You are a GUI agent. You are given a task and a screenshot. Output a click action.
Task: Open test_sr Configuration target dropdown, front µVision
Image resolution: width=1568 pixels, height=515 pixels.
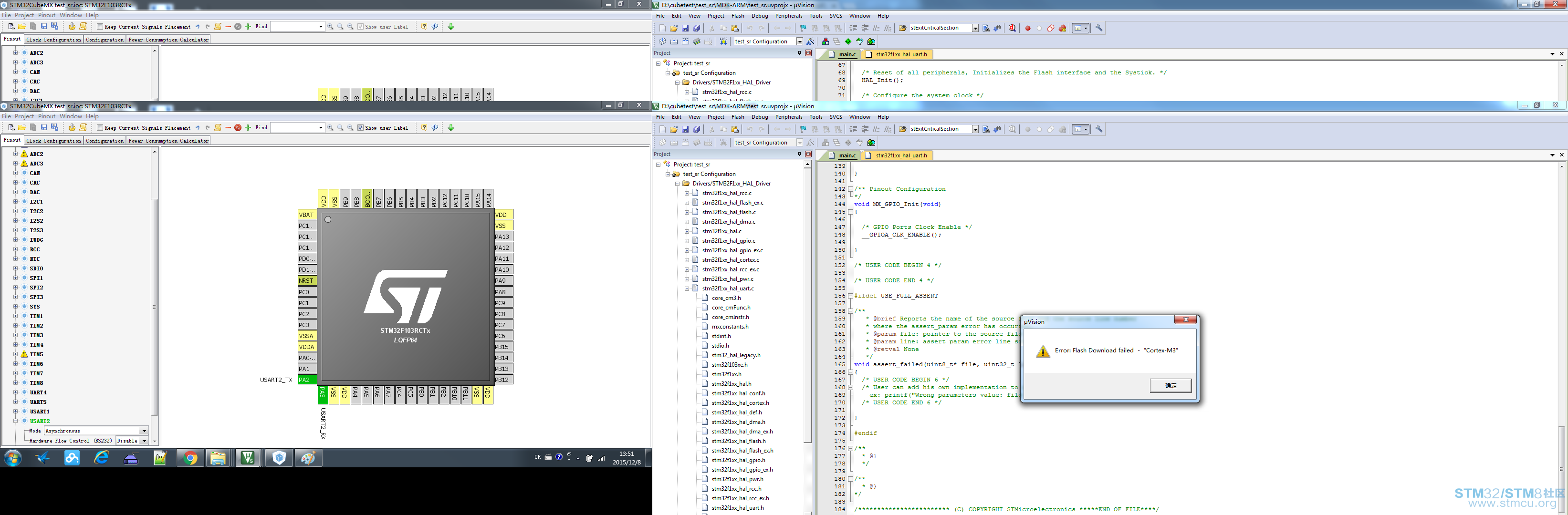800,142
